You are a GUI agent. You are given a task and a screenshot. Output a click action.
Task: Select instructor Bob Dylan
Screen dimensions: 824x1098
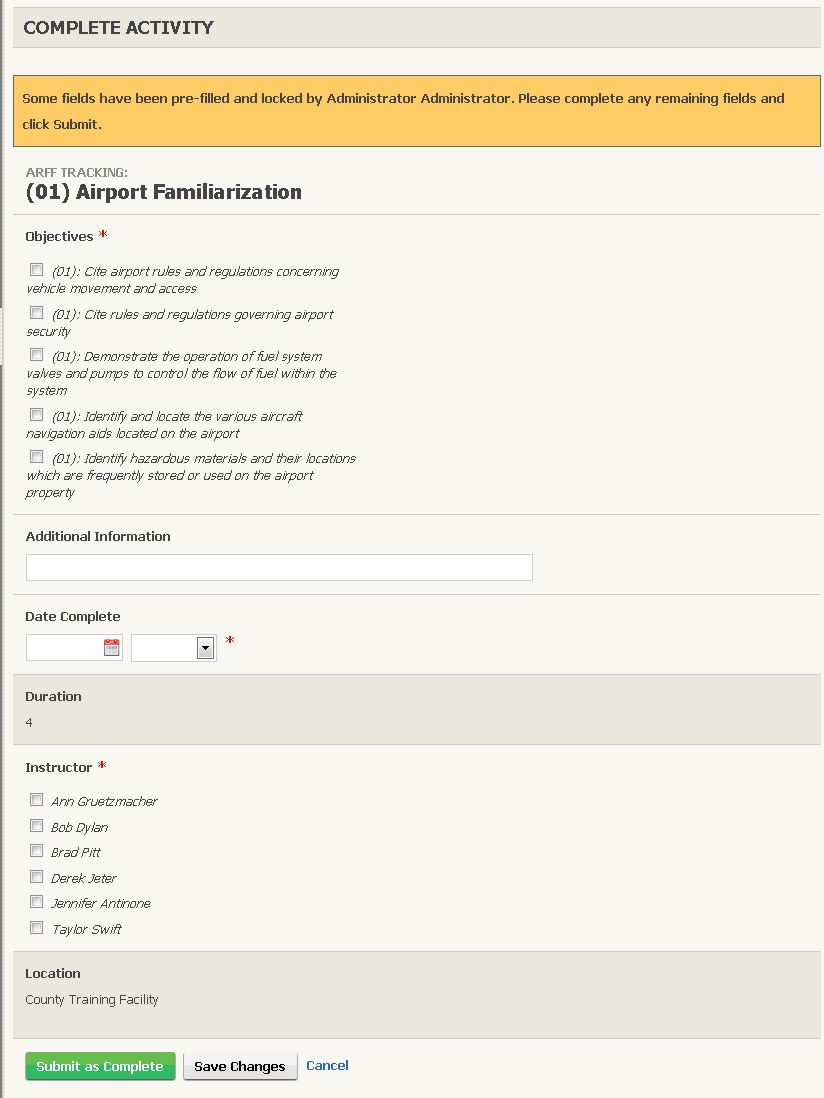click(37, 825)
